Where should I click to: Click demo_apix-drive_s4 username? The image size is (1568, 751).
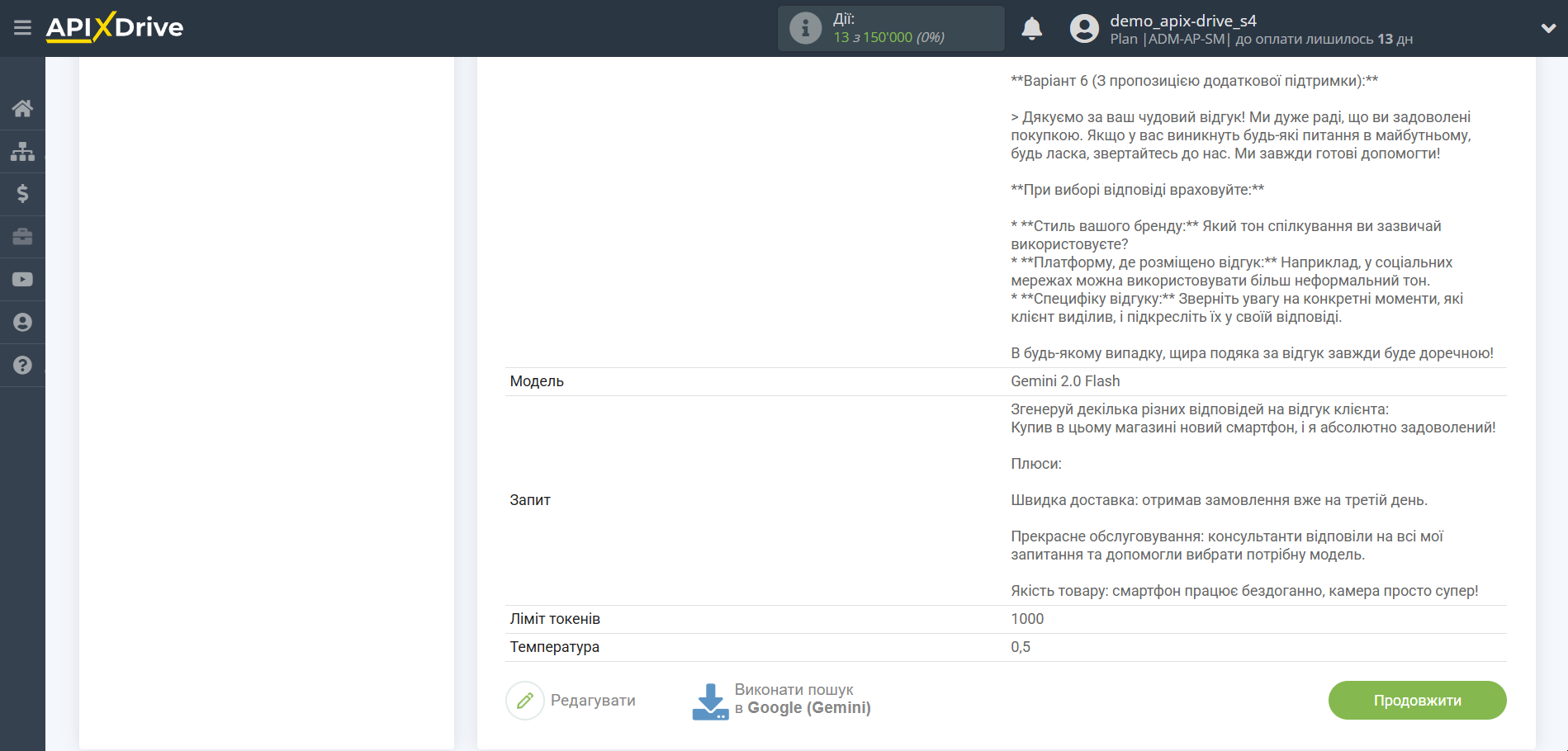tap(1182, 21)
